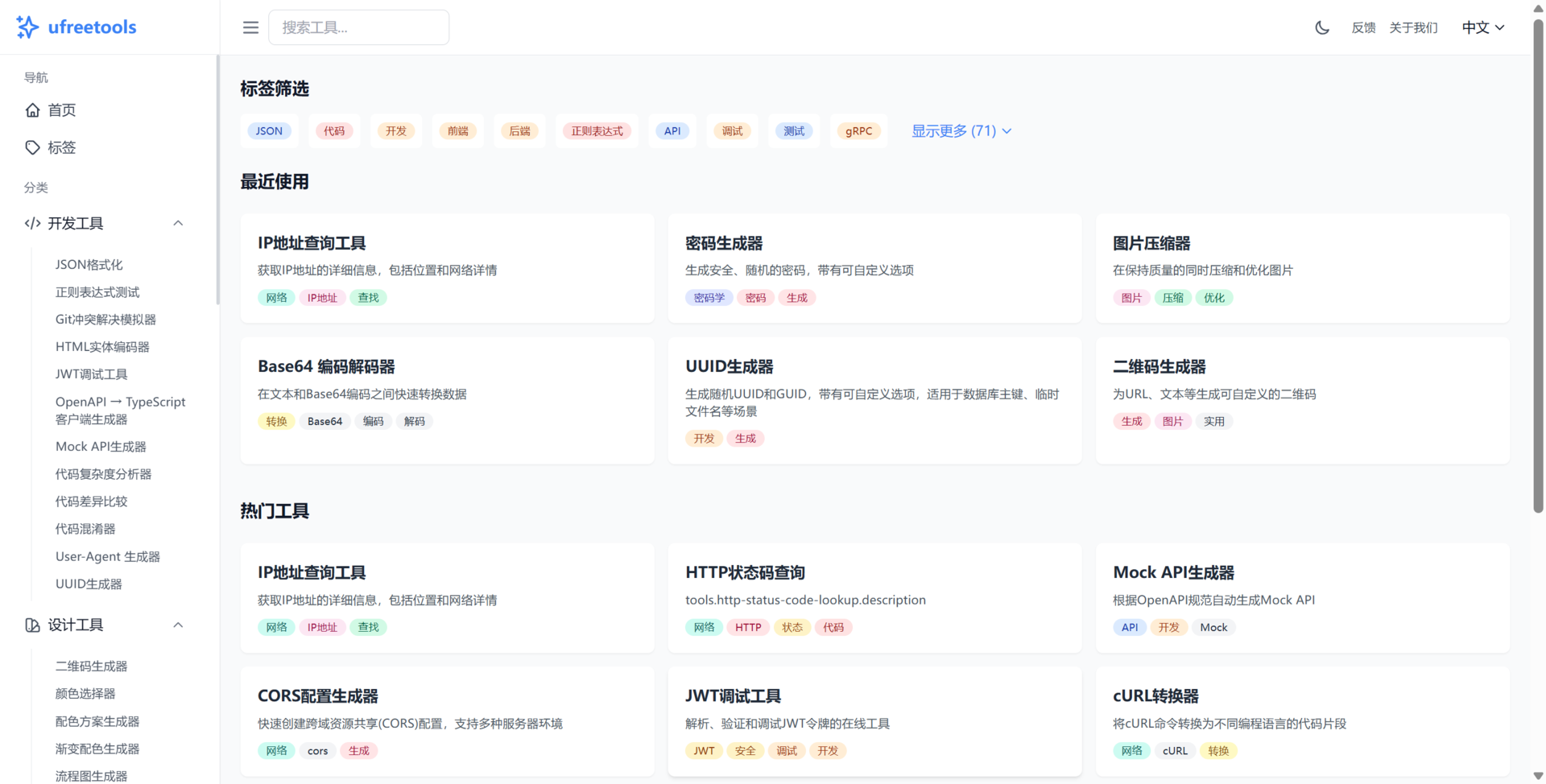Expand 显示更多 (71) tag list

[961, 131]
